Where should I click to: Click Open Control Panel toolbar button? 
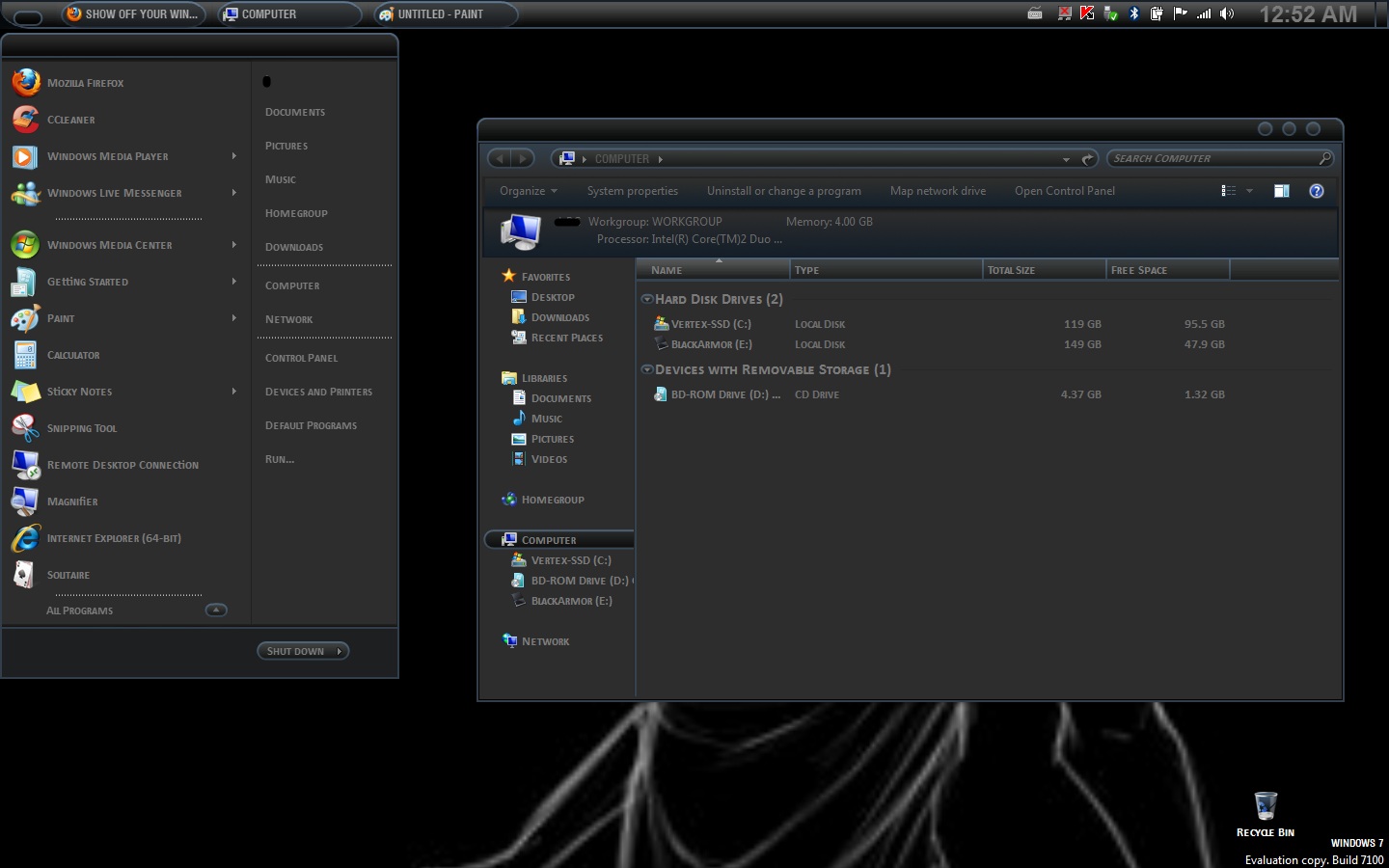[1065, 191]
